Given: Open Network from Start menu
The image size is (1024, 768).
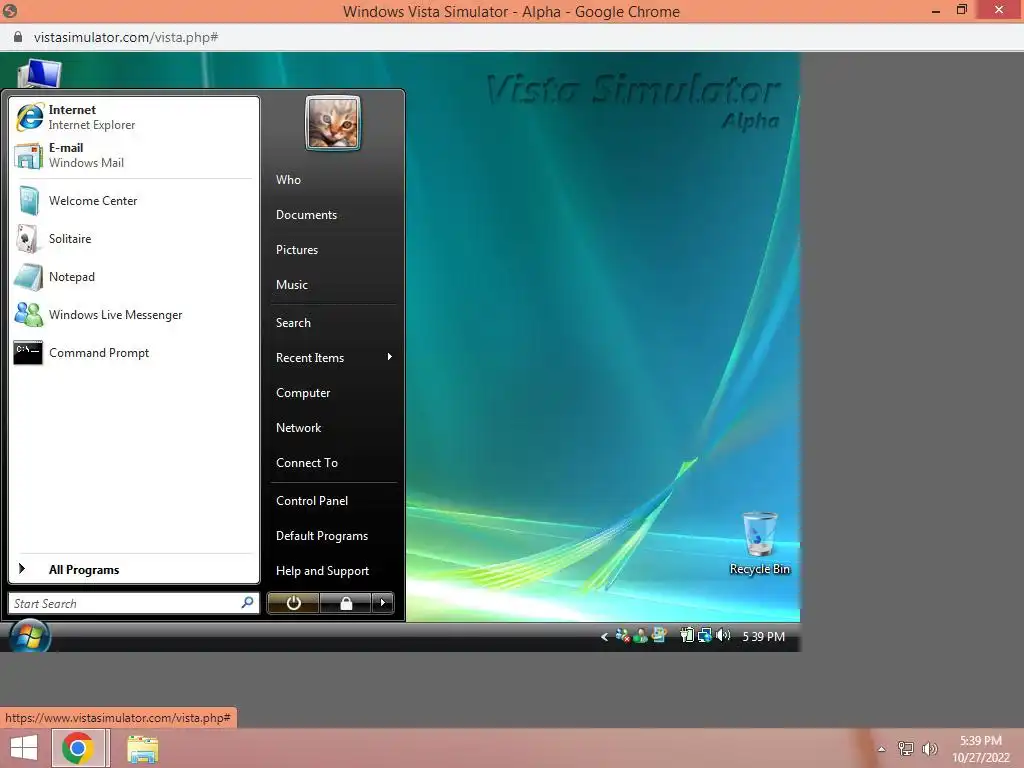Looking at the screenshot, I should click(x=298, y=428).
